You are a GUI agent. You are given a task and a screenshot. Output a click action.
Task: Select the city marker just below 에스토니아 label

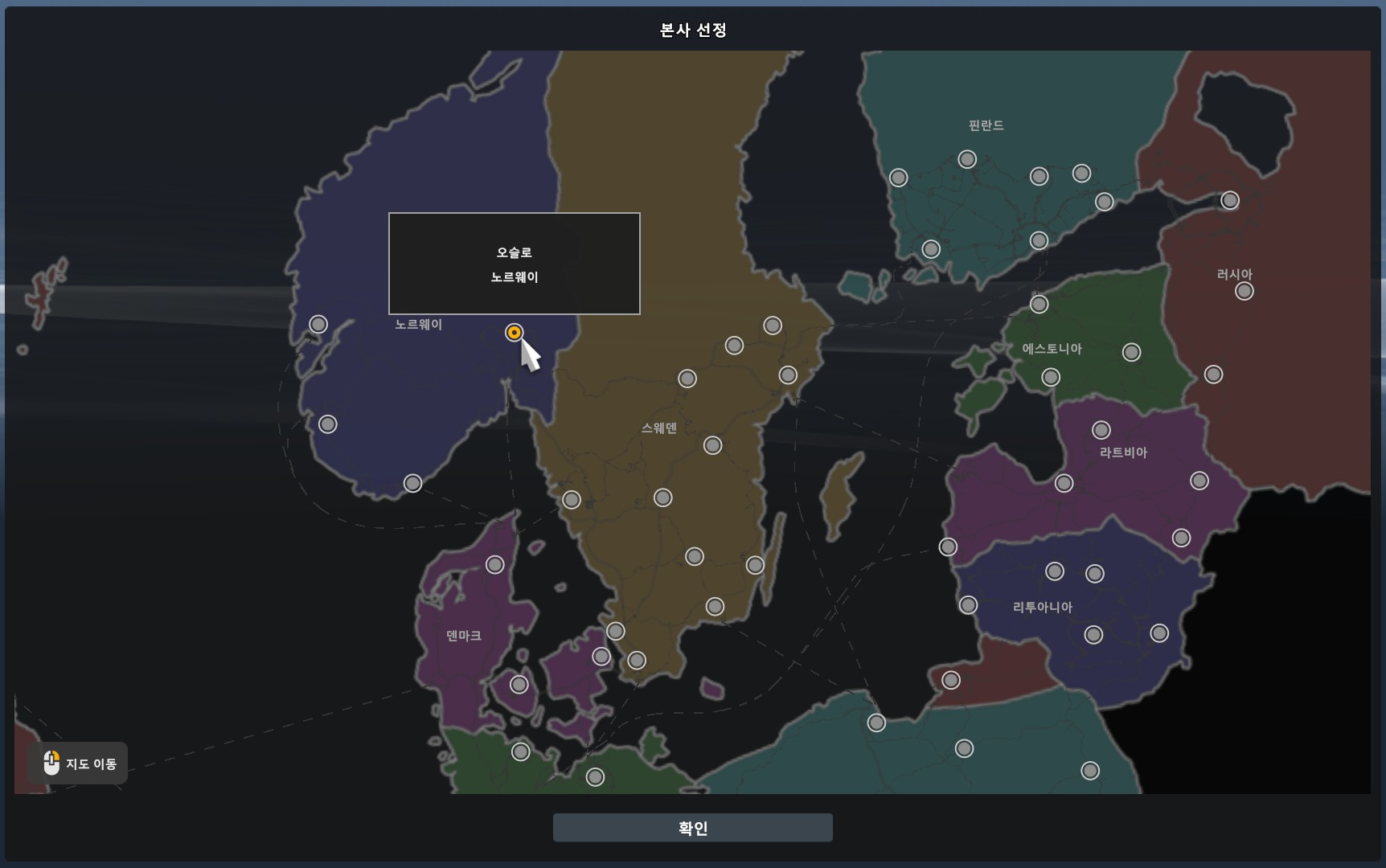point(1051,377)
